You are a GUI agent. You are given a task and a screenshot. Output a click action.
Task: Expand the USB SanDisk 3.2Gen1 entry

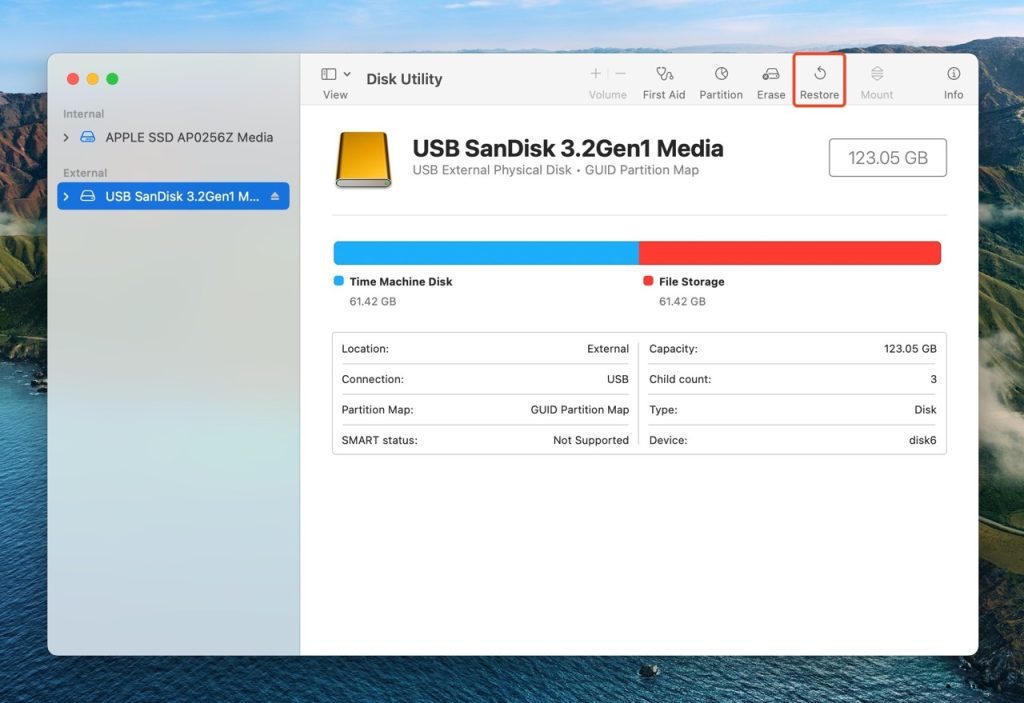pyautogui.click(x=65, y=196)
